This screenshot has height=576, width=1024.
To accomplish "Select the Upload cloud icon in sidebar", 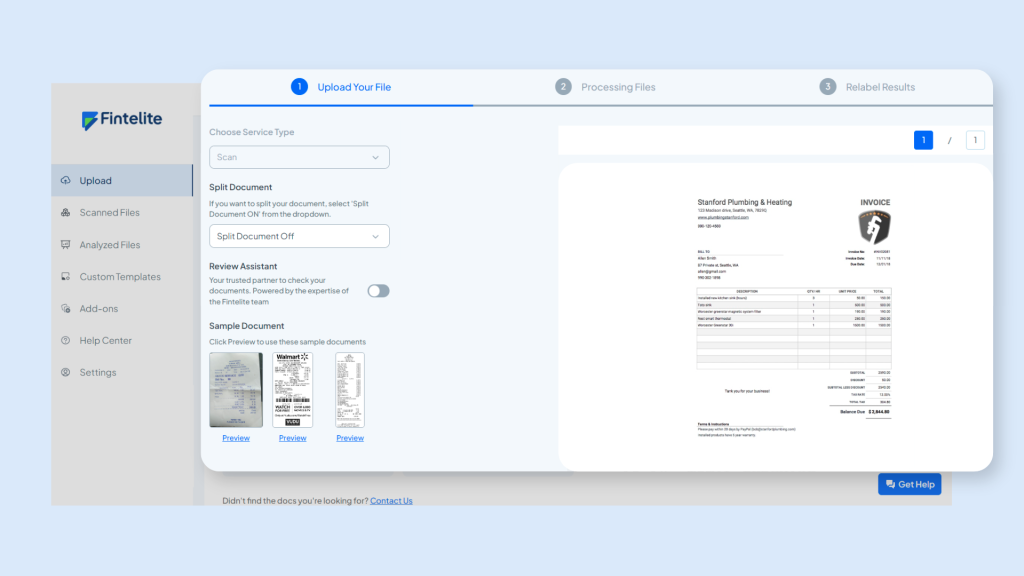I will [66, 181].
